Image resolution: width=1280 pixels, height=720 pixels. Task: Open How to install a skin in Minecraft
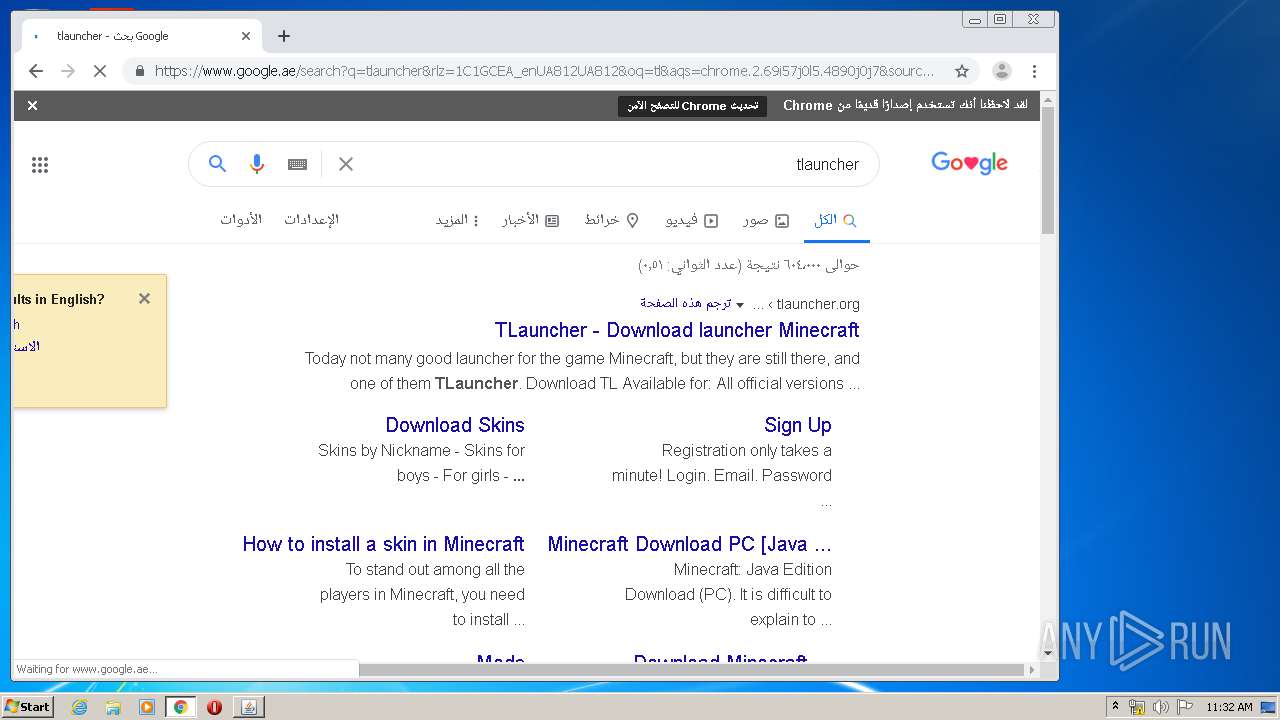click(383, 544)
